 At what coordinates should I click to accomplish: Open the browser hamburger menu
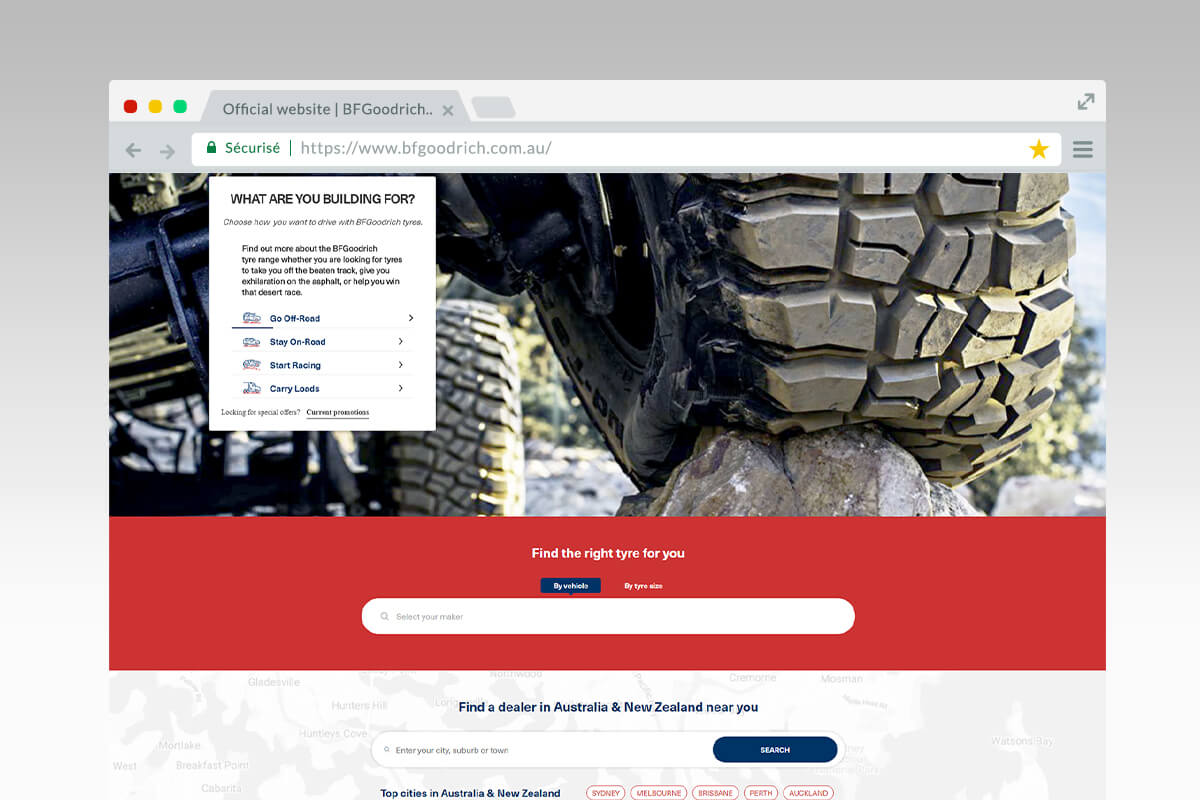pos(1082,150)
